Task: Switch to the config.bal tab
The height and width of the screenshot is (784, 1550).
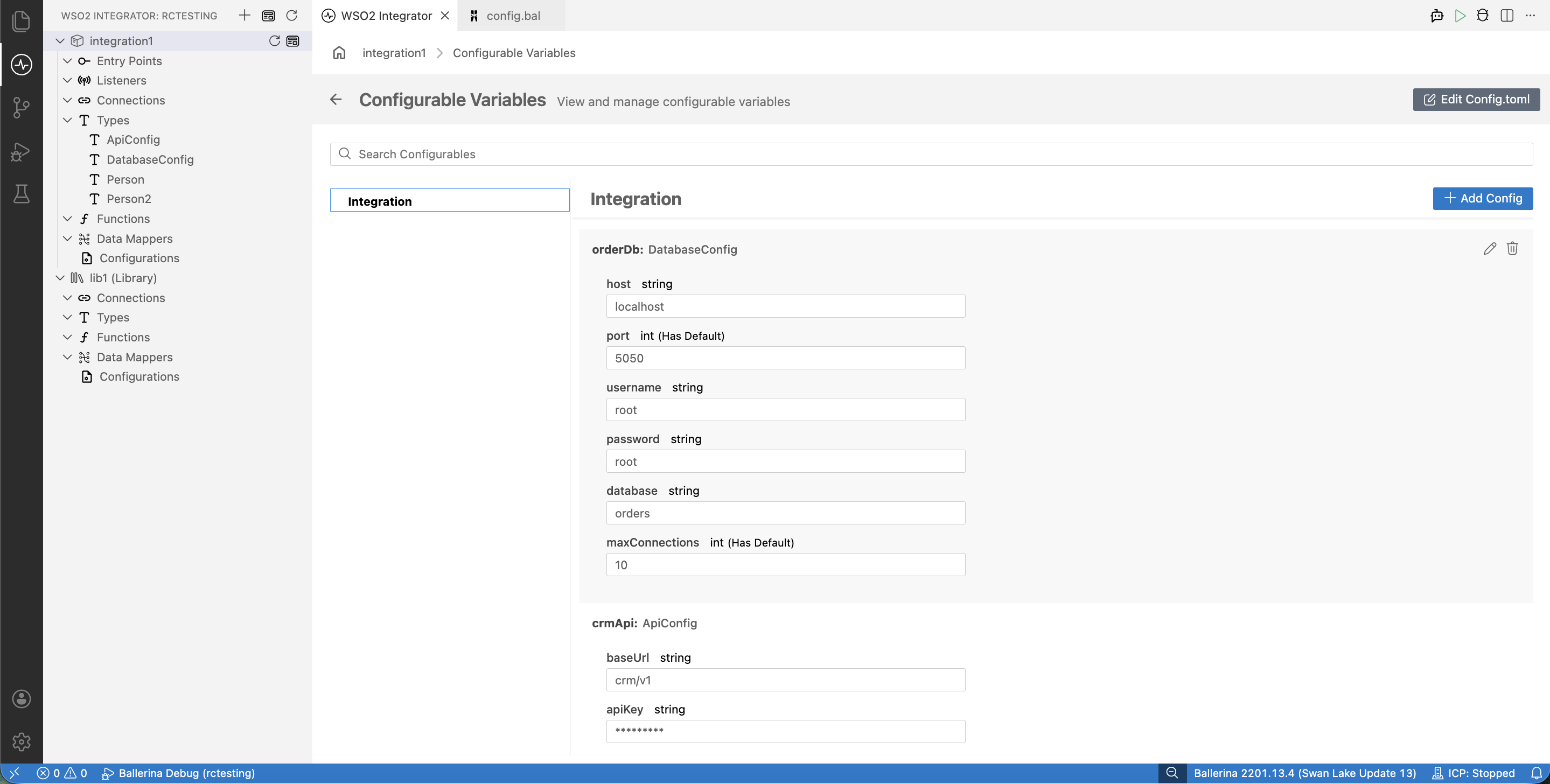Action: coord(511,16)
